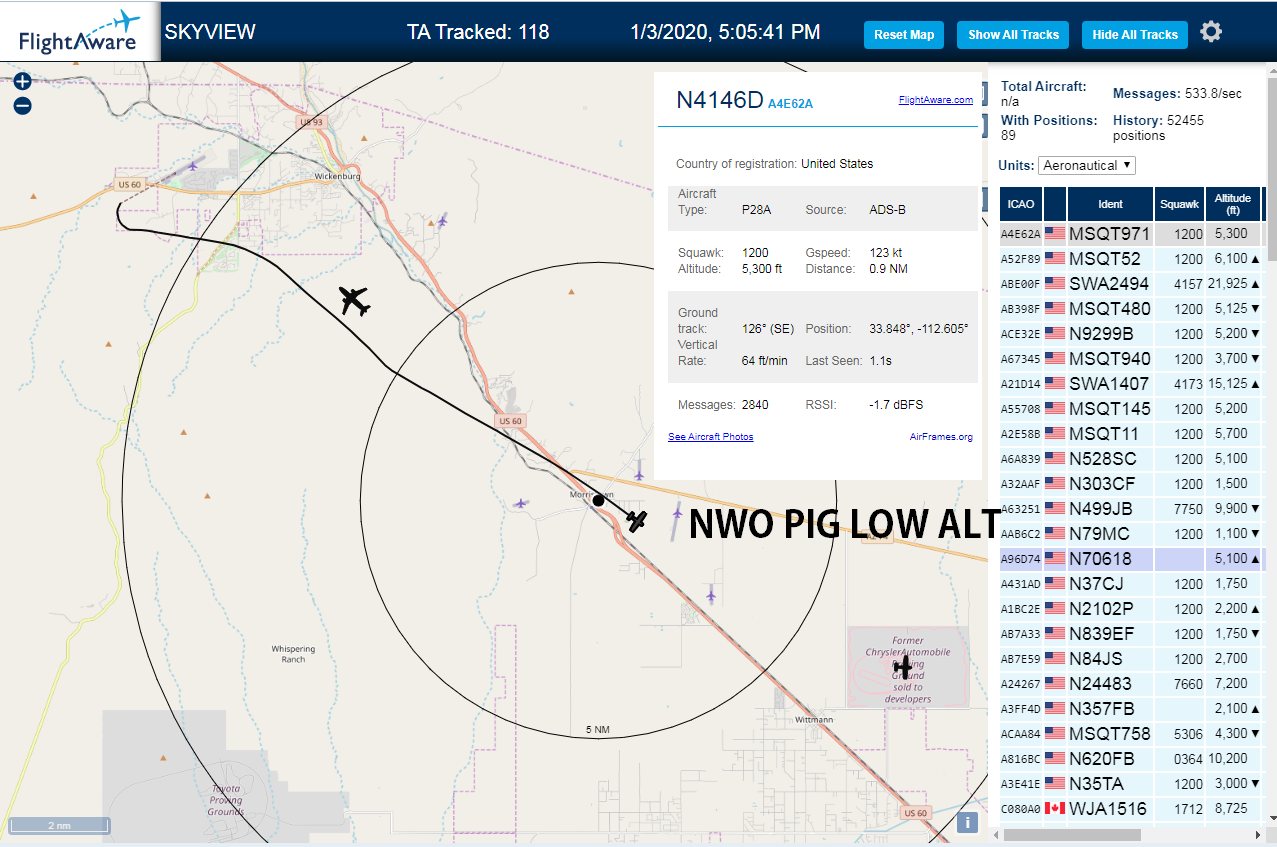Select the N528SC row
Viewport: 1277px width, 847px height.
coord(1132,459)
